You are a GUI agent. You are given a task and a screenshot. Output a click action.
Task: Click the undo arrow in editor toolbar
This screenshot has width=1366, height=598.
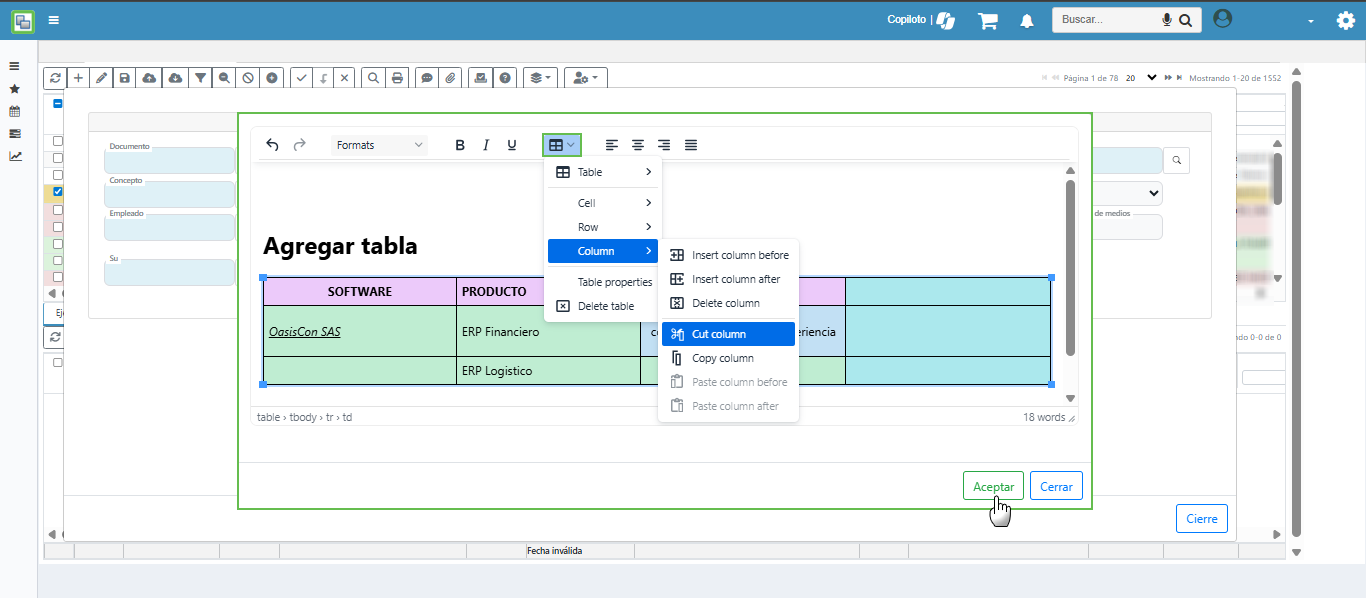click(272, 145)
